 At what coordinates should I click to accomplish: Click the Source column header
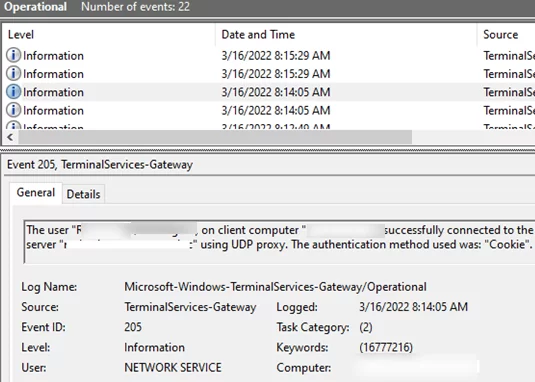pyautogui.click(x=506, y=34)
